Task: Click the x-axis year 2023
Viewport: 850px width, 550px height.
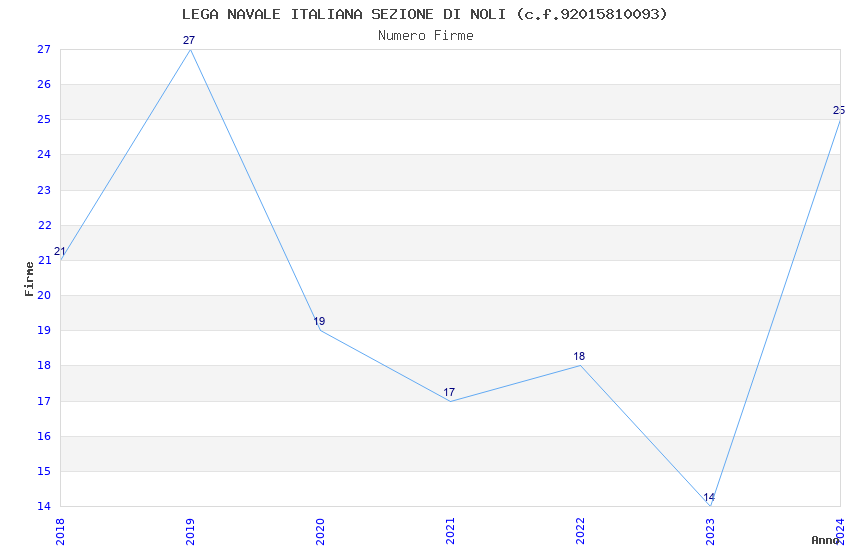Action: coord(711,531)
